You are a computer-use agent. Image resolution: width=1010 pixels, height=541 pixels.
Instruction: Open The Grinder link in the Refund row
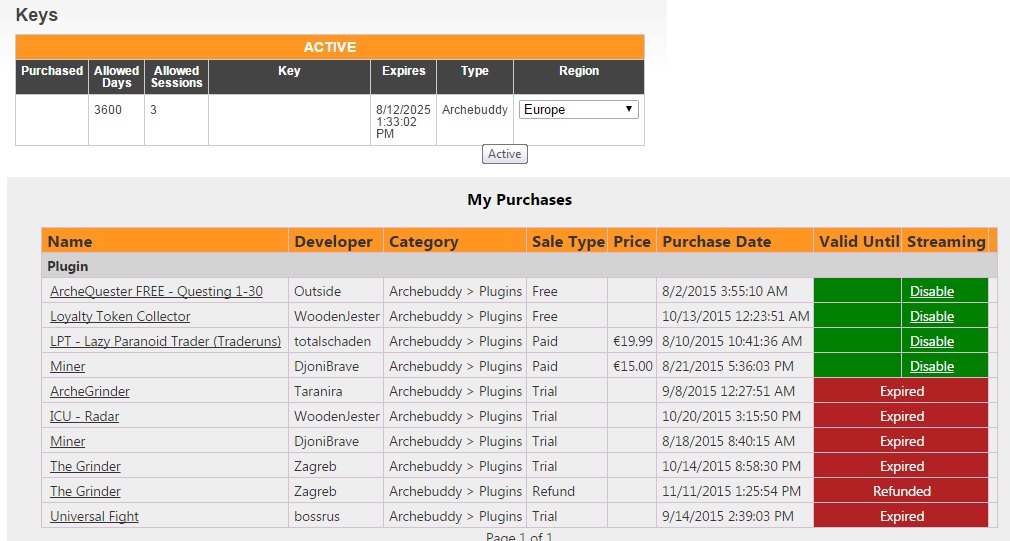tap(85, 491)
